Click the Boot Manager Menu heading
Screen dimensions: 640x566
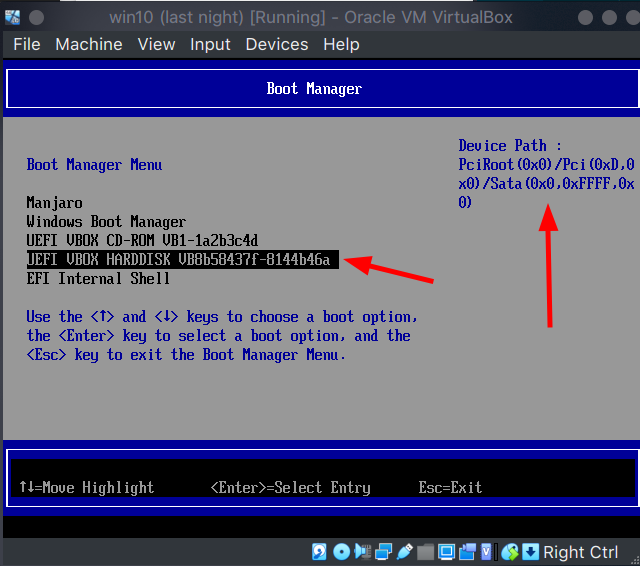94,164
